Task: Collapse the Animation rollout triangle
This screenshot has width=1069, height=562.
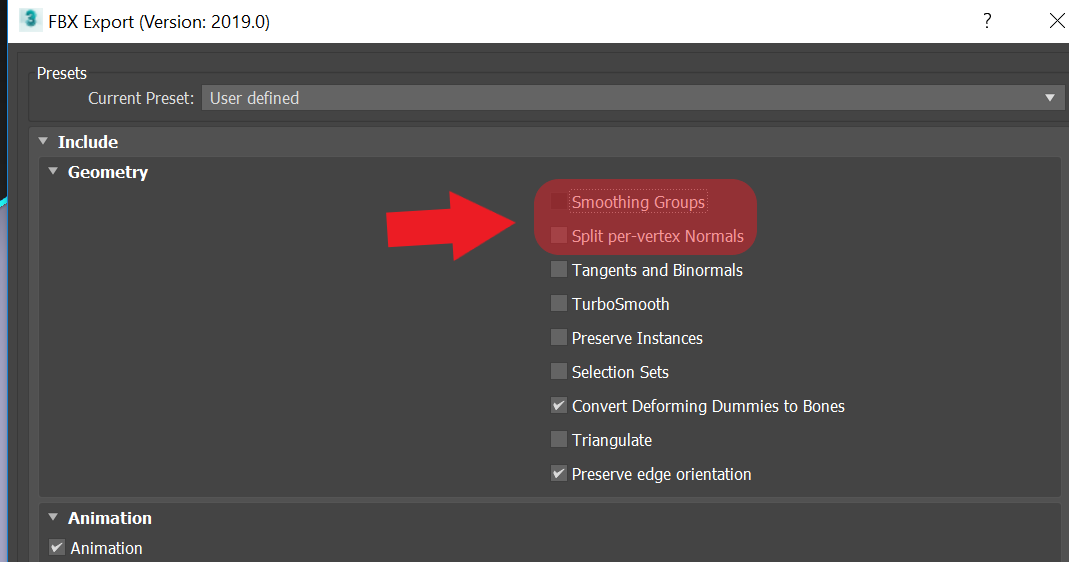Action: [54, 518]
